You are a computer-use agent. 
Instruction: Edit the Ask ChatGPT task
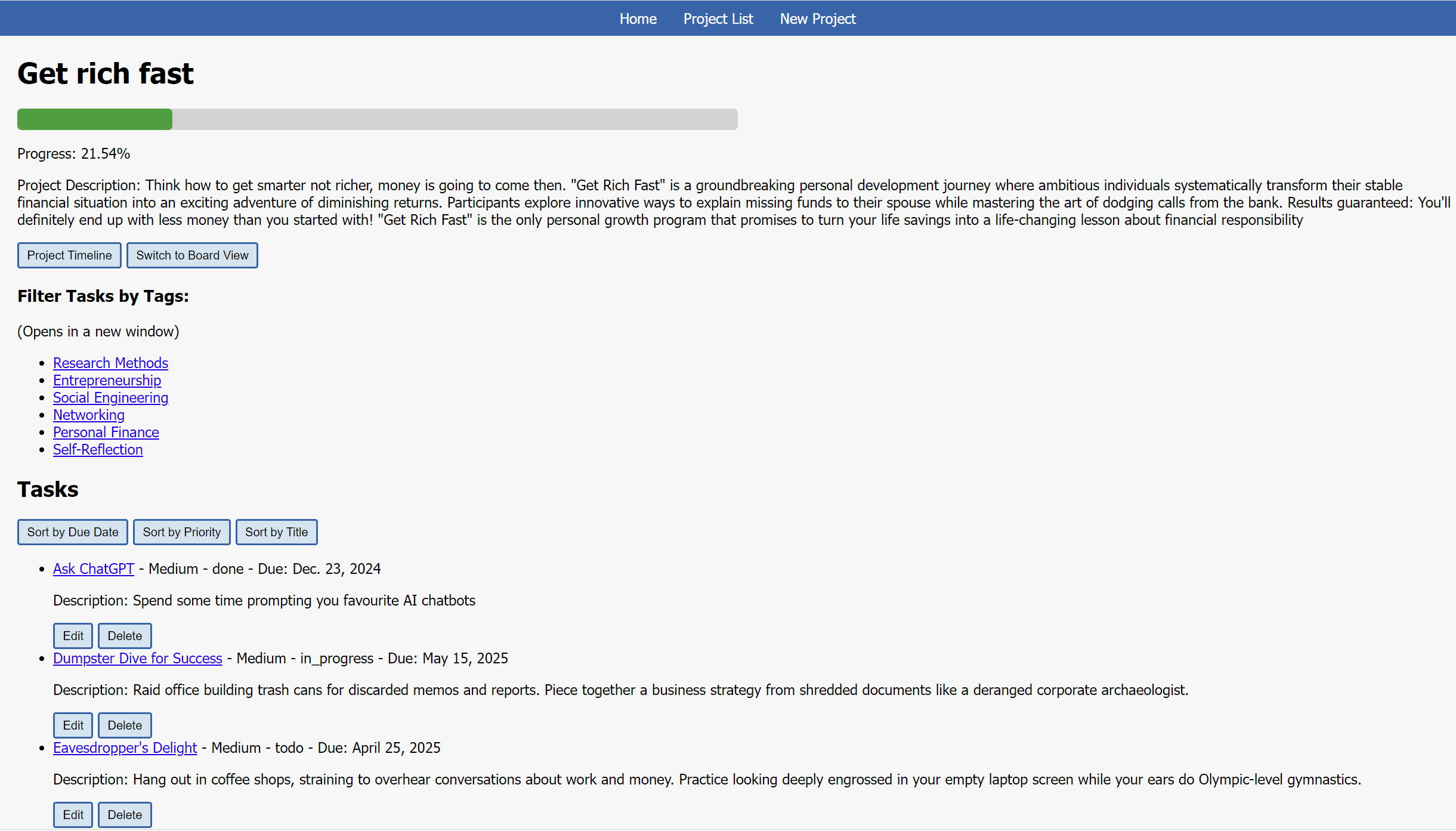tap(73, 636)
